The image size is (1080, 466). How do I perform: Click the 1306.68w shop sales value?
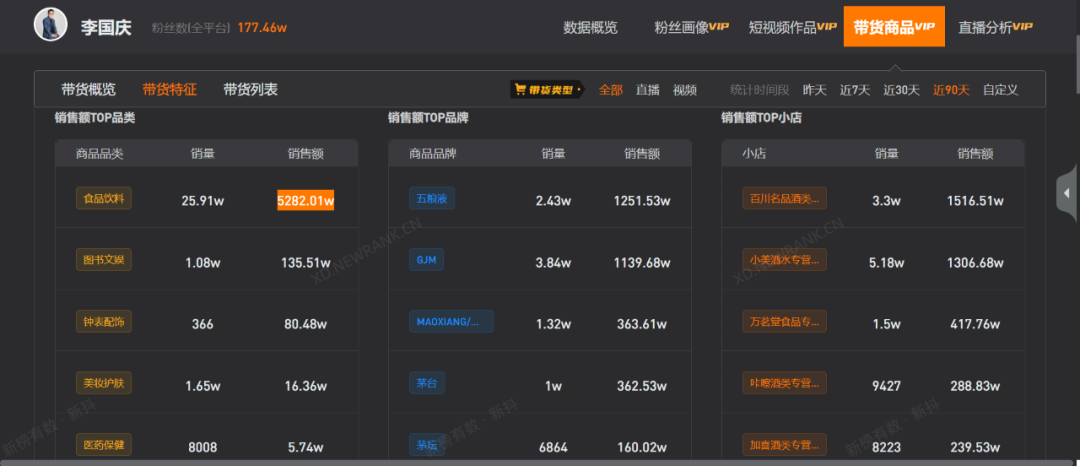click(975, 262)
